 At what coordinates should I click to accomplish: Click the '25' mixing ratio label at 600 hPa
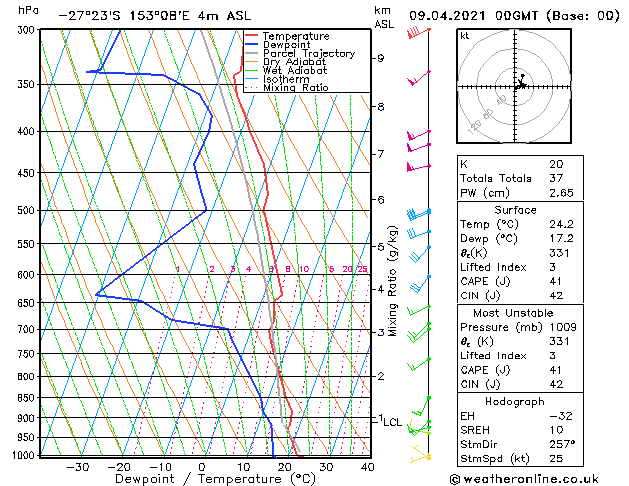pos(363,269)
